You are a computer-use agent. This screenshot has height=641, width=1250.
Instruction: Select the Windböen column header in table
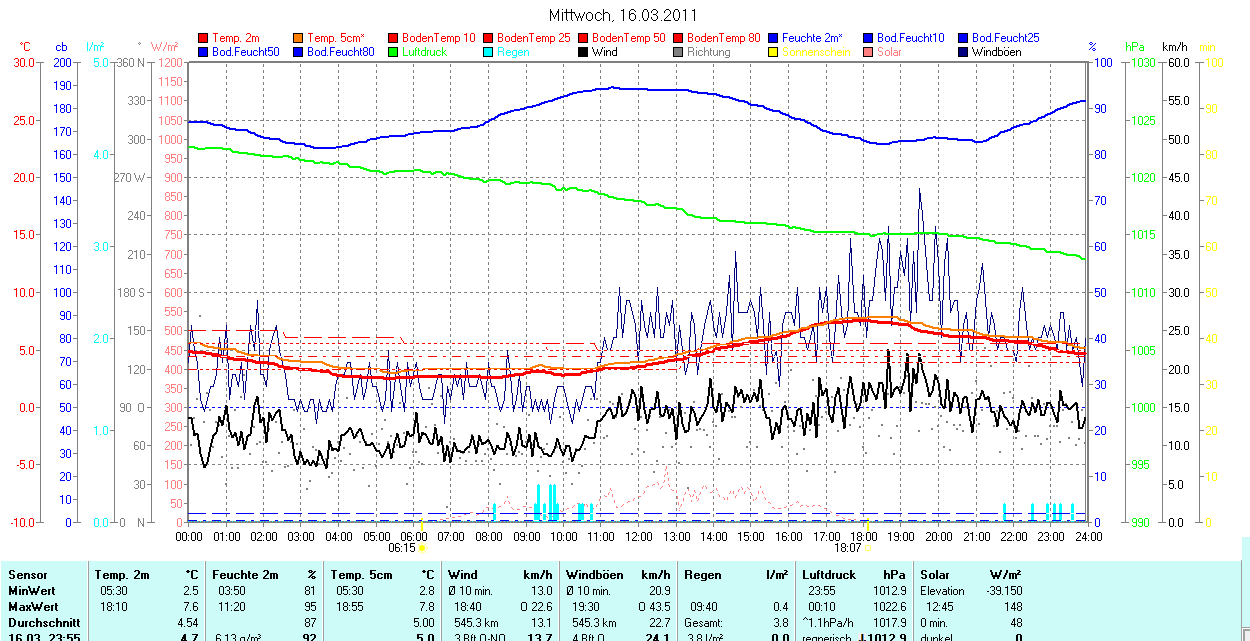tap(594, 575)
